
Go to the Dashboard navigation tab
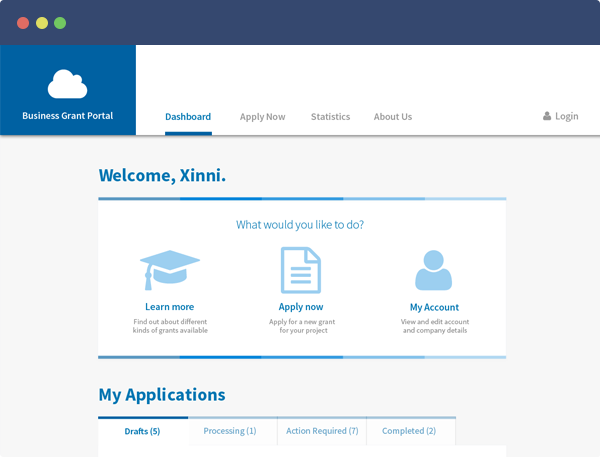[188, 117]
